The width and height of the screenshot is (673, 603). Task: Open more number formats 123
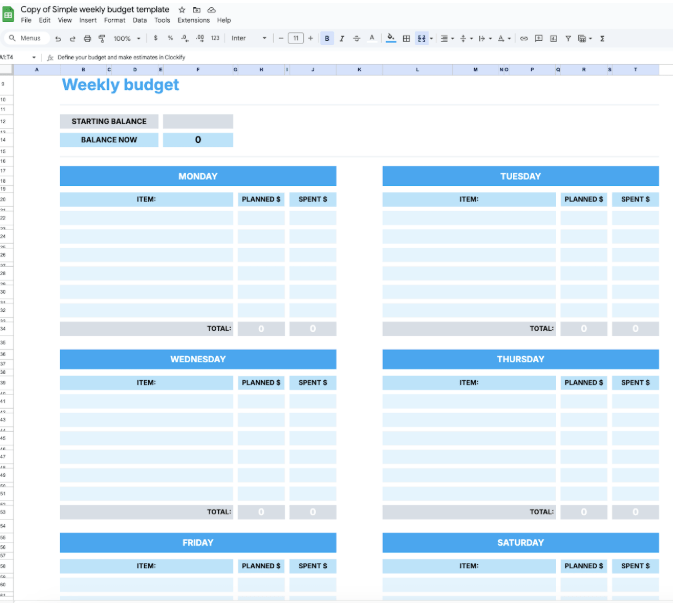215,38
